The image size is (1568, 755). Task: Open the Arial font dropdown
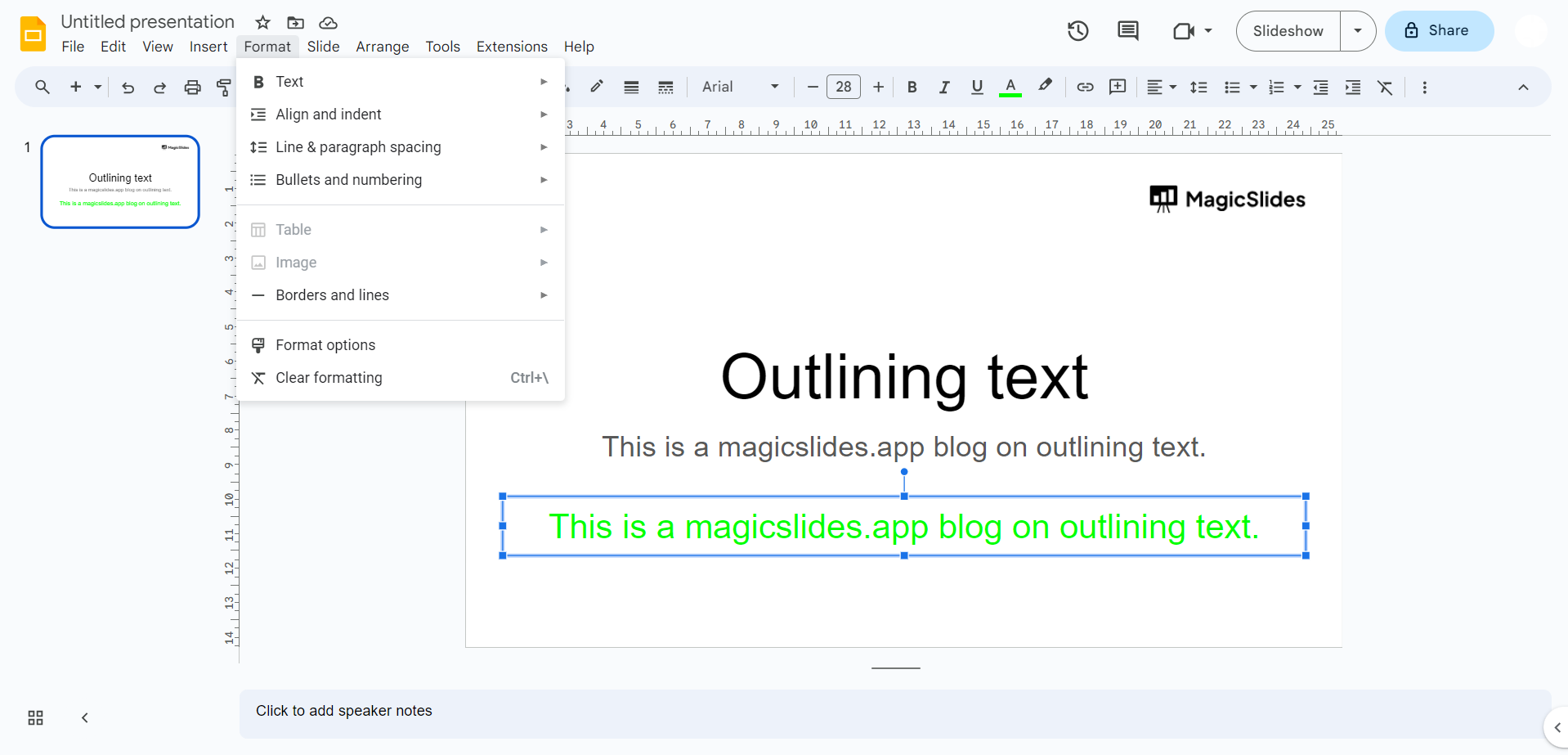tap(740, 88)
